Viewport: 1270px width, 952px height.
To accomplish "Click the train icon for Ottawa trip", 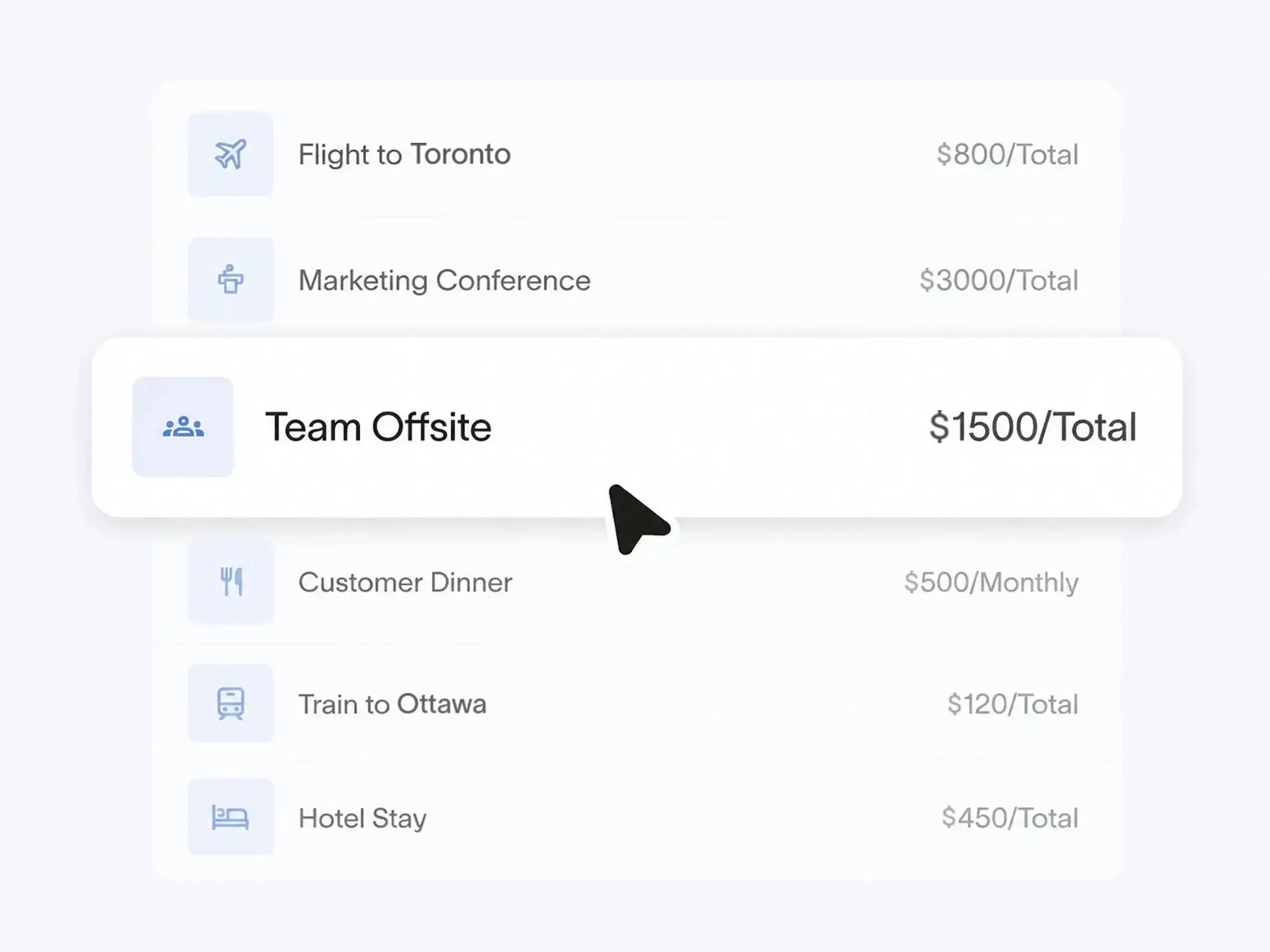I will tap(231, 703).
